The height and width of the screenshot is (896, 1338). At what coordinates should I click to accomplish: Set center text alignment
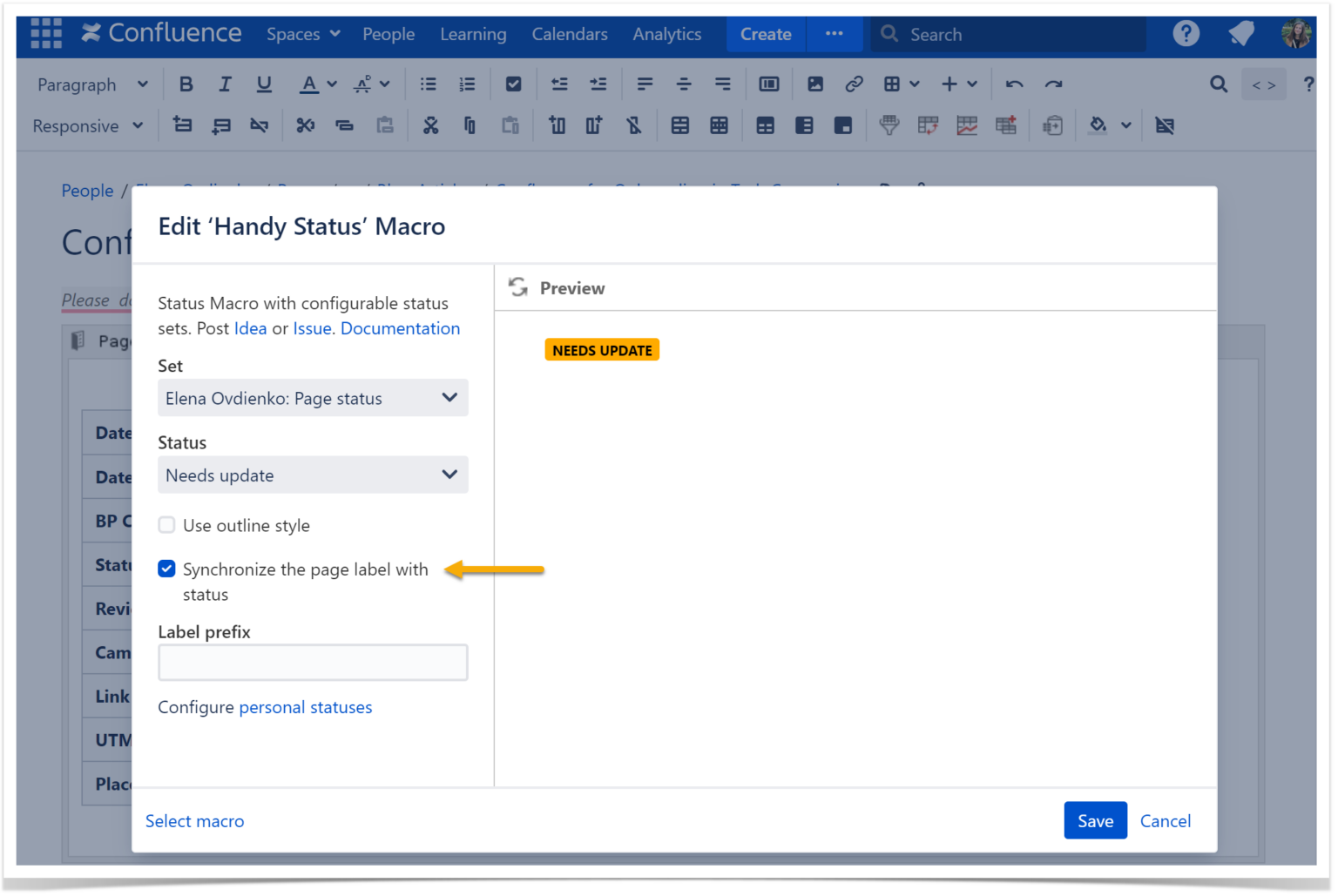tap(684, 84)
